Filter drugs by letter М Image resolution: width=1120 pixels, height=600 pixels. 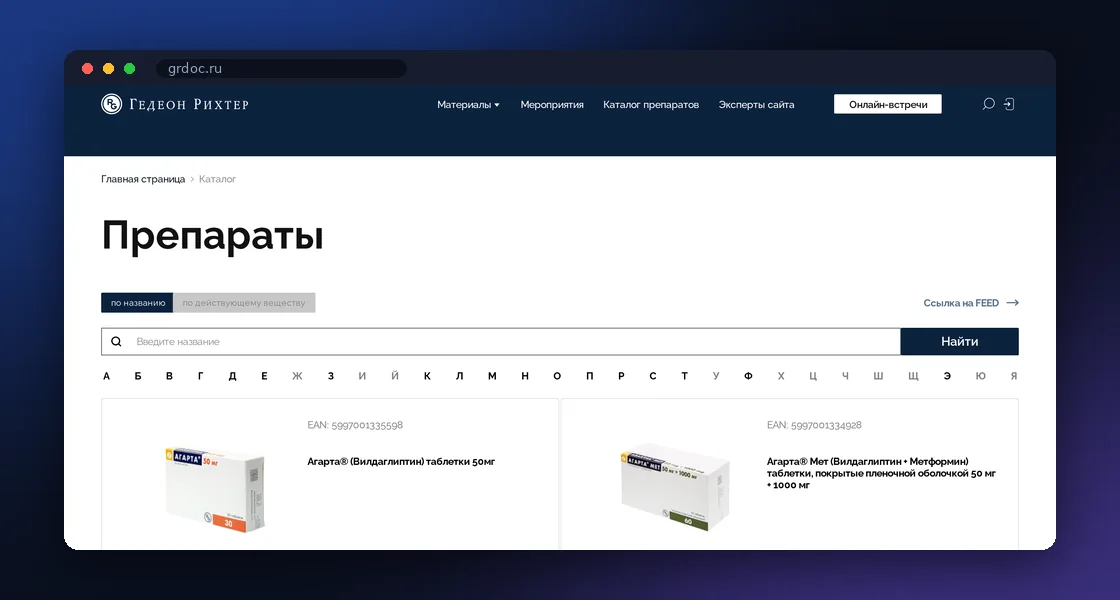pyautogui.click(x=492, y=376)
